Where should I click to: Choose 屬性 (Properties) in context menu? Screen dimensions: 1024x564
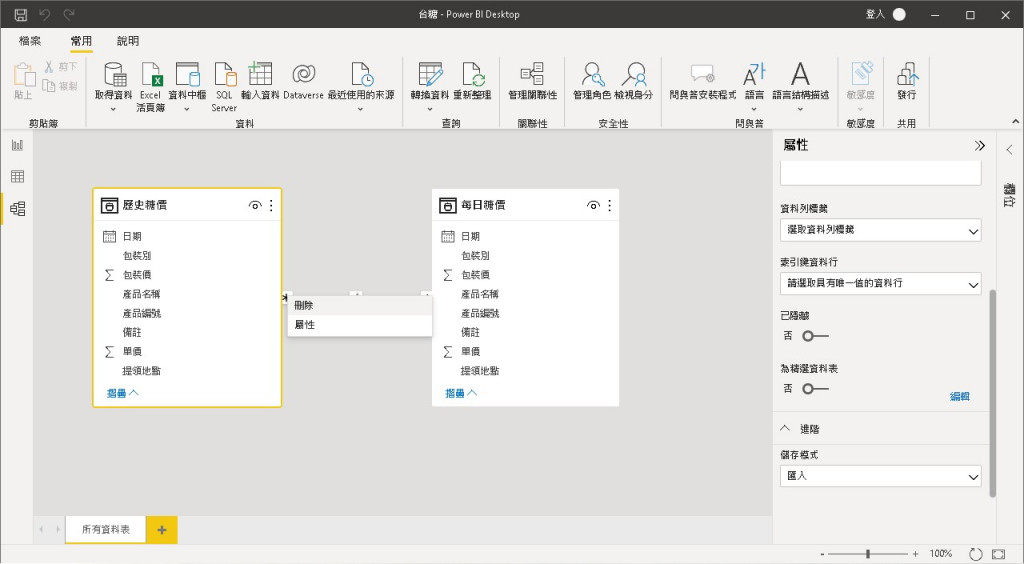tap(360, 324)
